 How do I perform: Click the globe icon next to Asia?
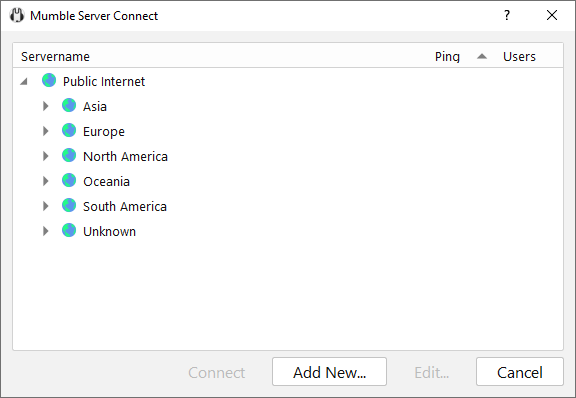click(x=69, y=105)
